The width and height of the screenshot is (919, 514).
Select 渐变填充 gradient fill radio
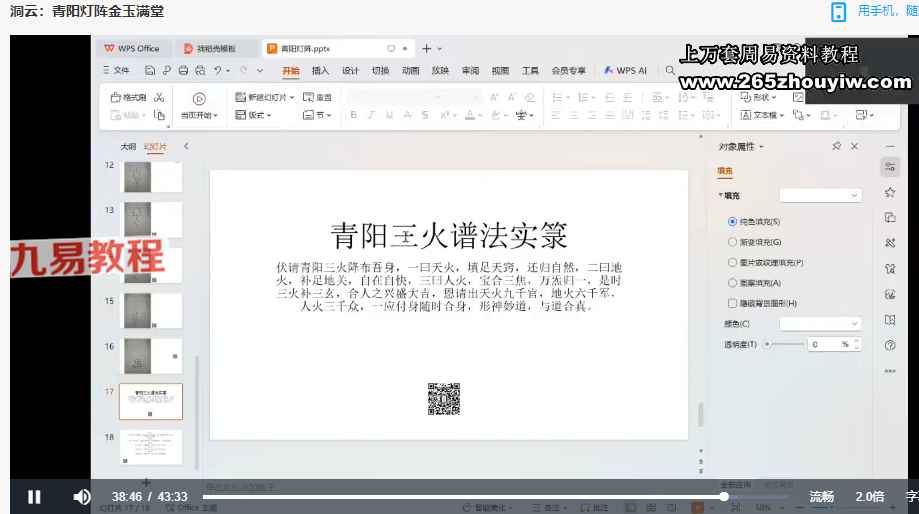tap(732, 242)
